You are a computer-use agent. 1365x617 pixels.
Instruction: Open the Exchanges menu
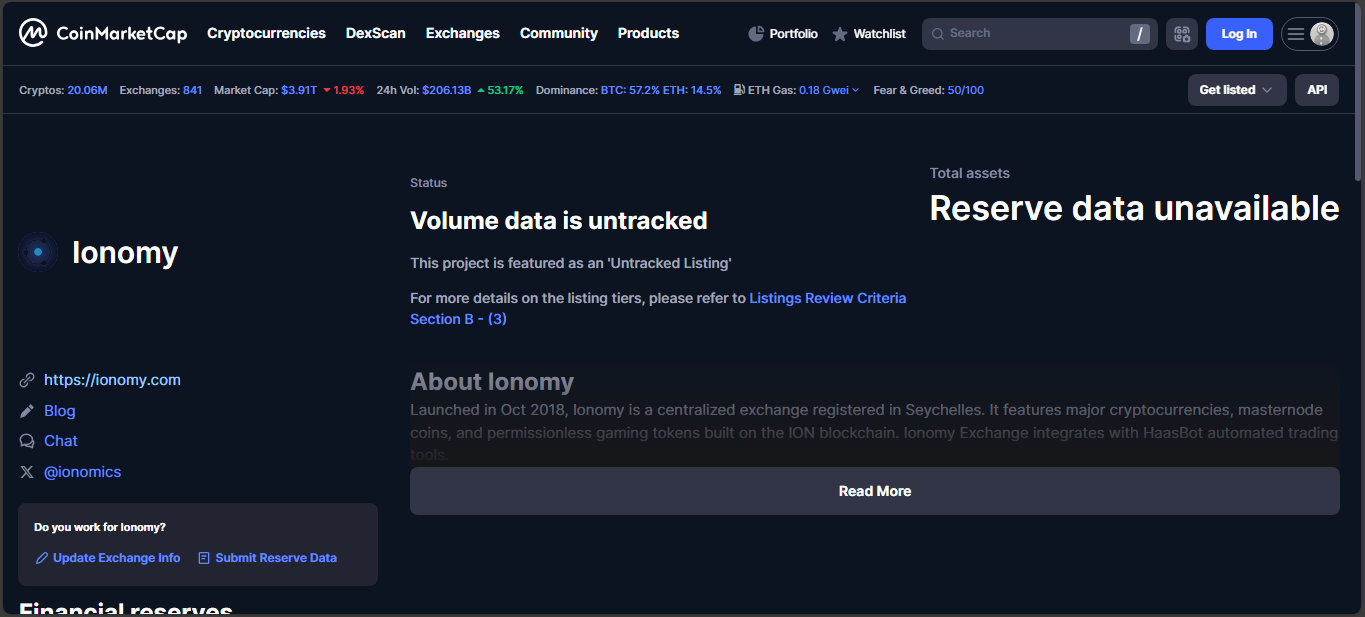(x=462, y=33)
